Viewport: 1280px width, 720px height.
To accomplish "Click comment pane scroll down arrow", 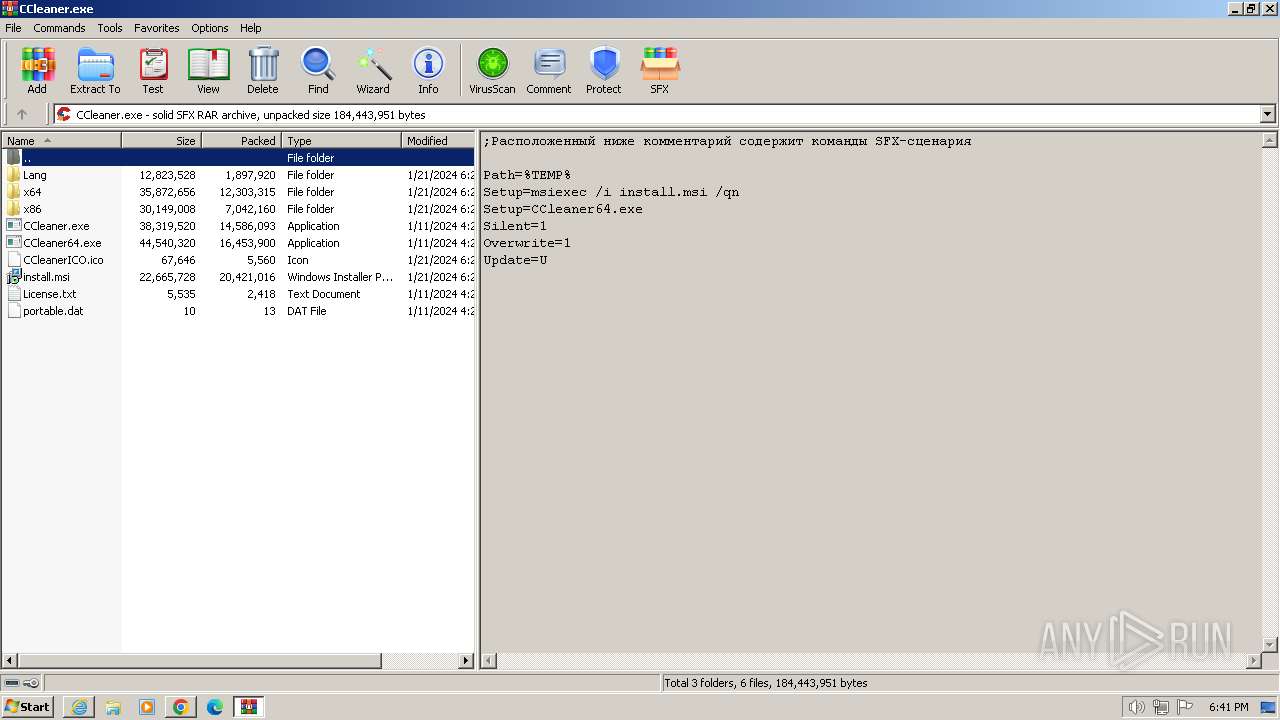I will tap(1270, 645).
